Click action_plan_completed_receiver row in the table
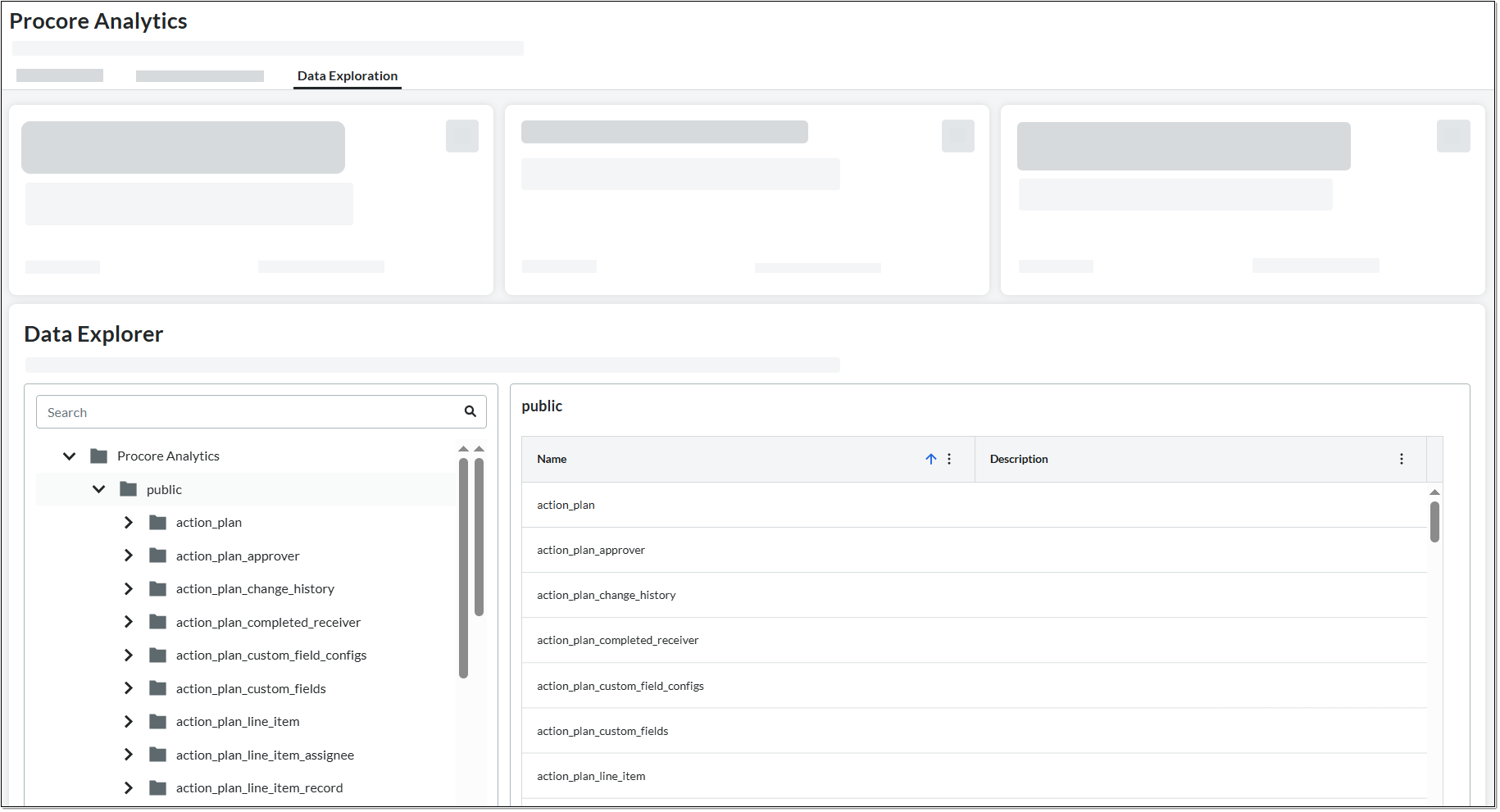1500x812 pixels. (975, 640)
